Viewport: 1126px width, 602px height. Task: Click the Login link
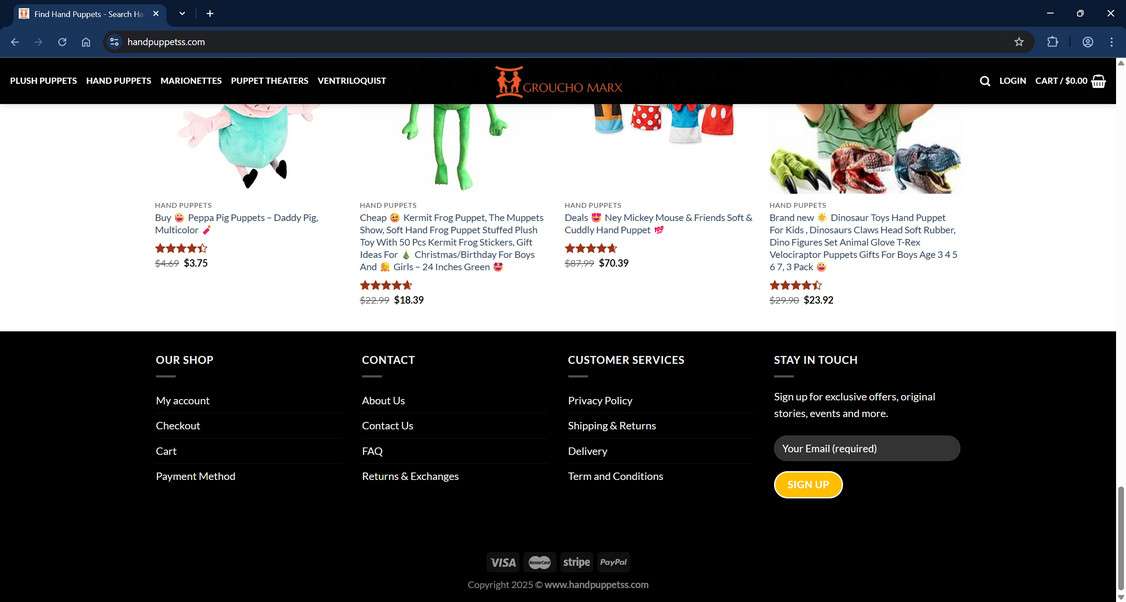click(1013, 81)
